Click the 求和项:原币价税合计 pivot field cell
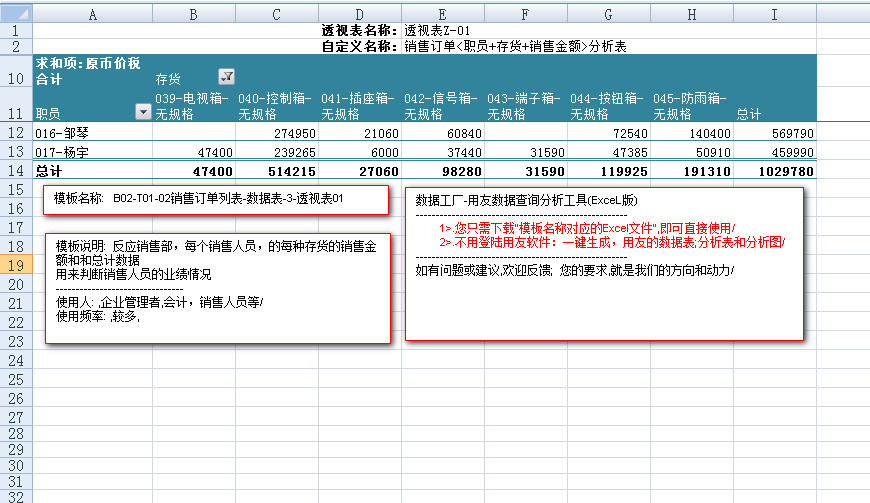870x503 pixels. pos(93,70)
